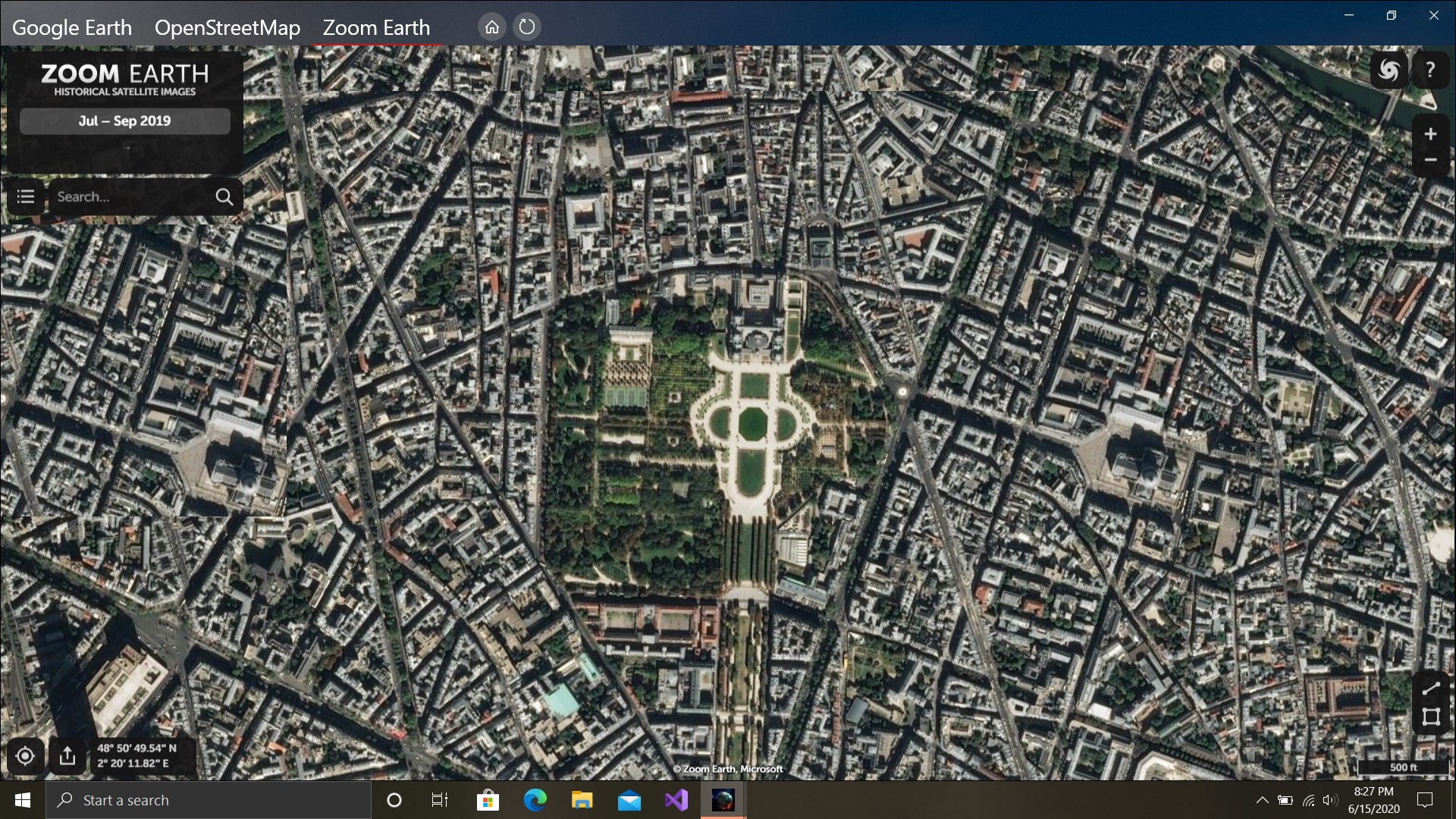
Task: Run a search with the magnifier icon
Action: [223, 196]
